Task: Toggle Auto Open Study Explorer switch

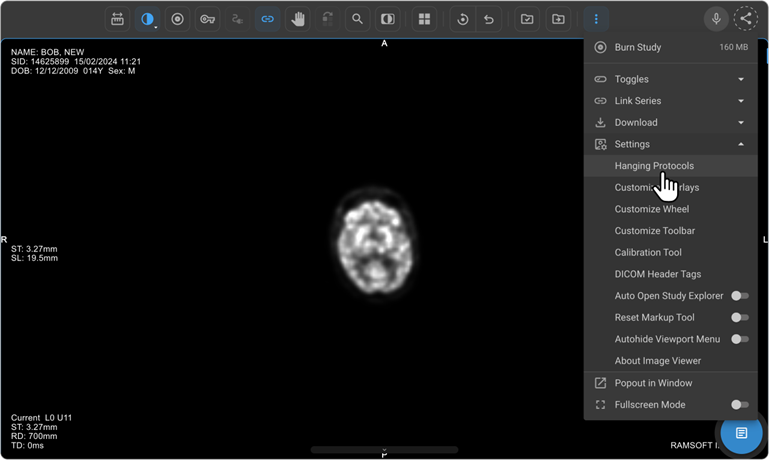Action: click(x=739, y=296)
